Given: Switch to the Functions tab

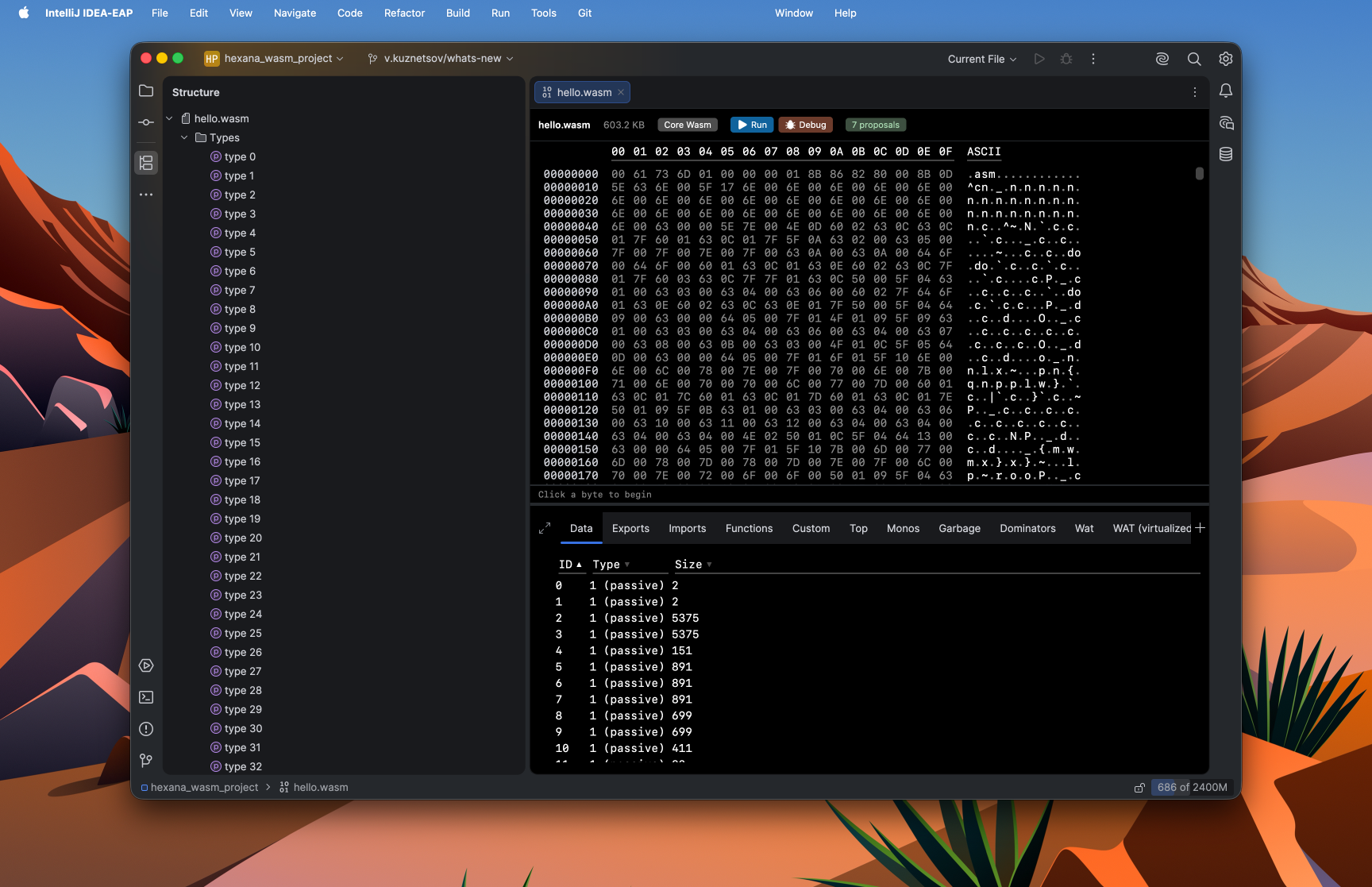Looking at the screenshot, I should pos(749,528).
